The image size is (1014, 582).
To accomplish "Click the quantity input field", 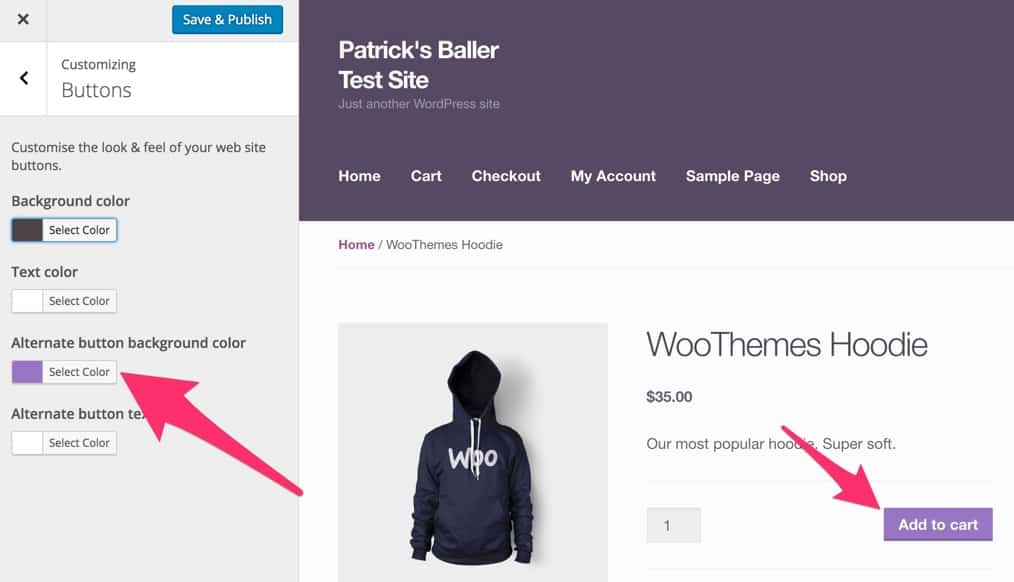I will [673, 524].
